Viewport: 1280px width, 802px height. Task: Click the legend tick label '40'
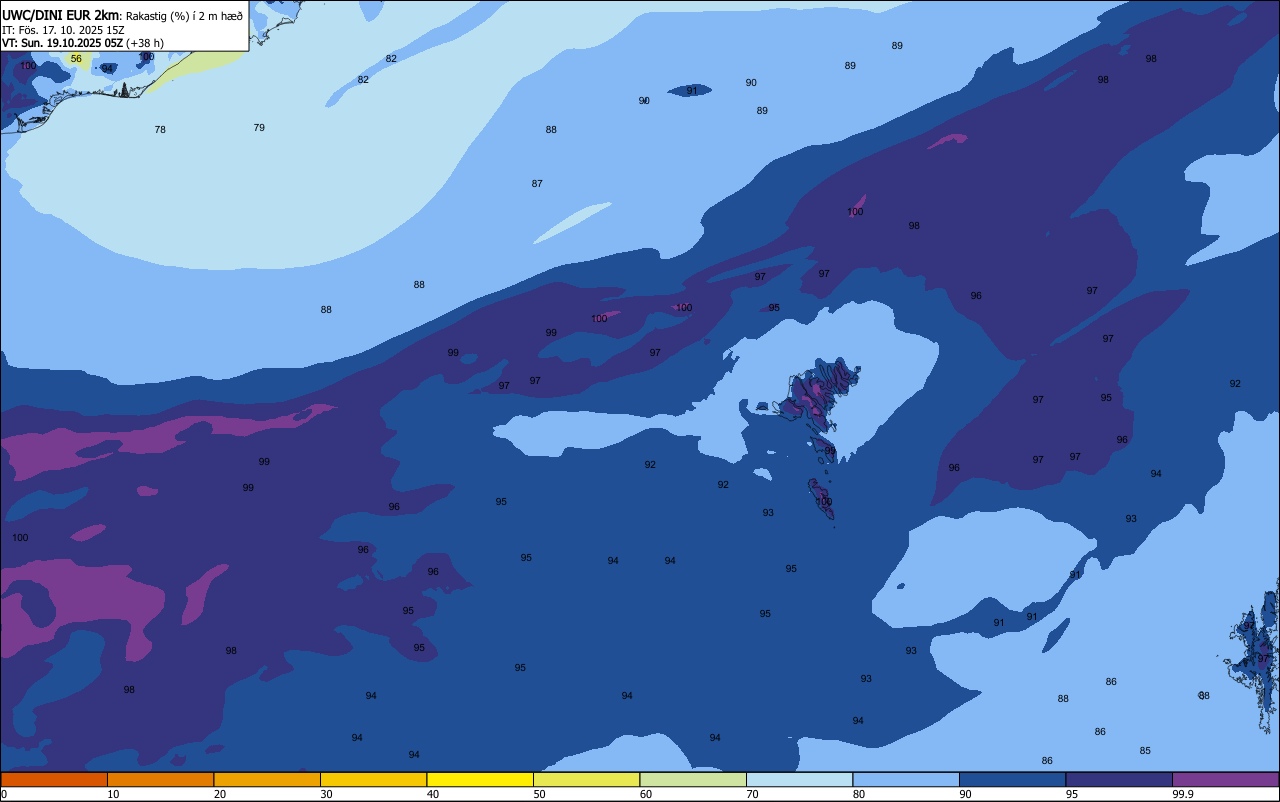[433, 794]
